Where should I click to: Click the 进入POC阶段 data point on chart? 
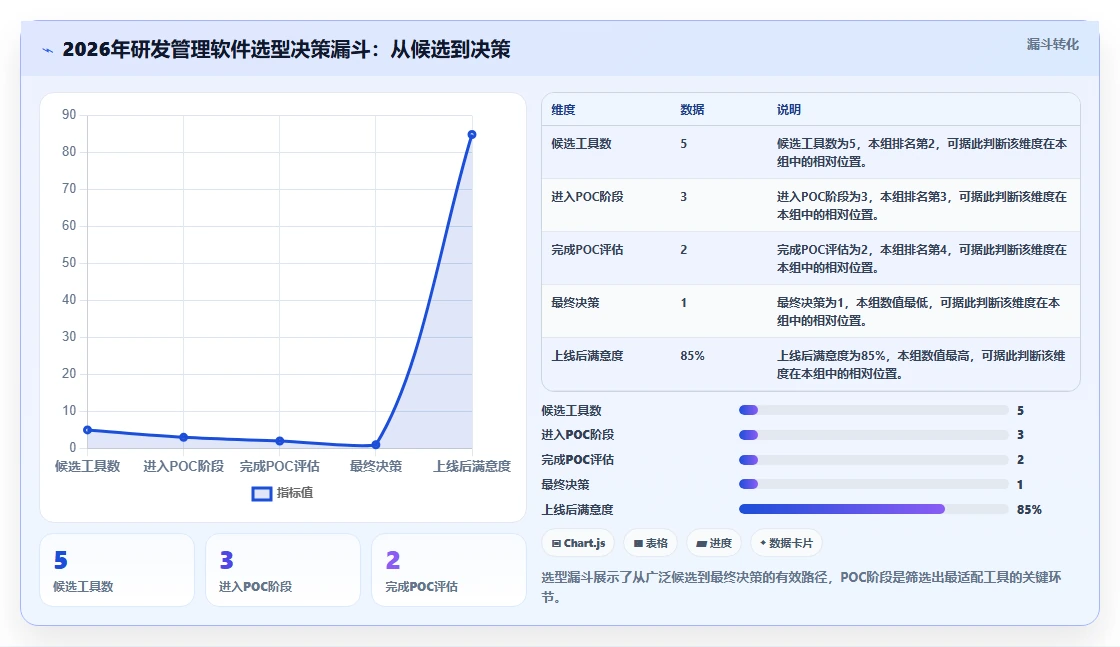(x=184, y=437)
